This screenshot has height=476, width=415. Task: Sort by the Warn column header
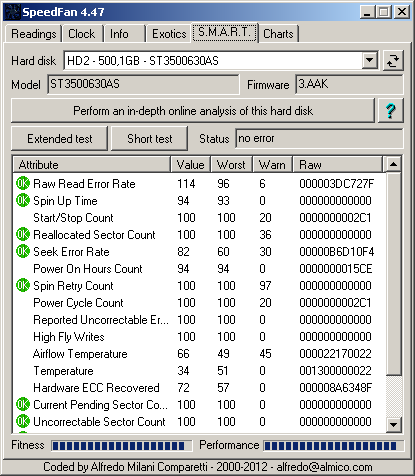(272, 164)
